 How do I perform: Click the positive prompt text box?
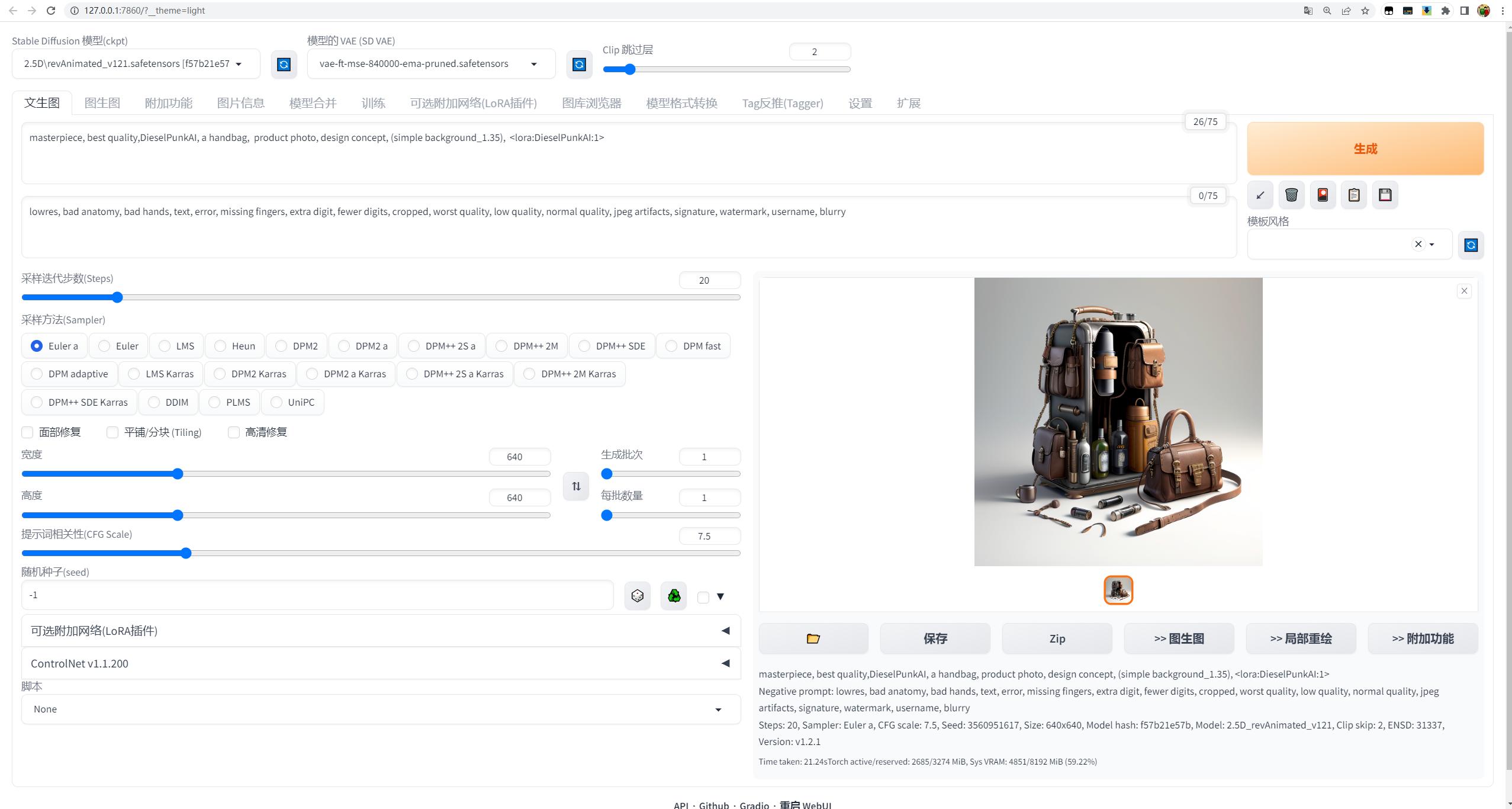click(629, 153)
